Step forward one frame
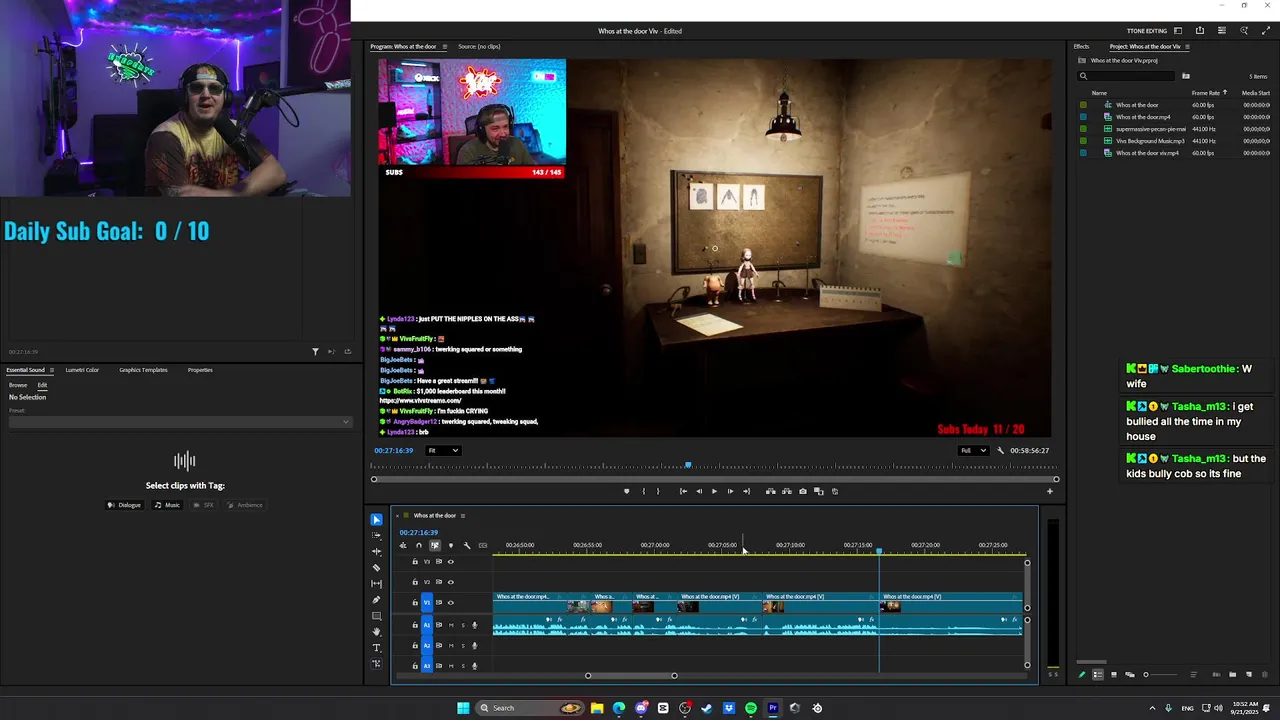The height and width of the screenshot is (720, 1280). [x=730, y=491]
